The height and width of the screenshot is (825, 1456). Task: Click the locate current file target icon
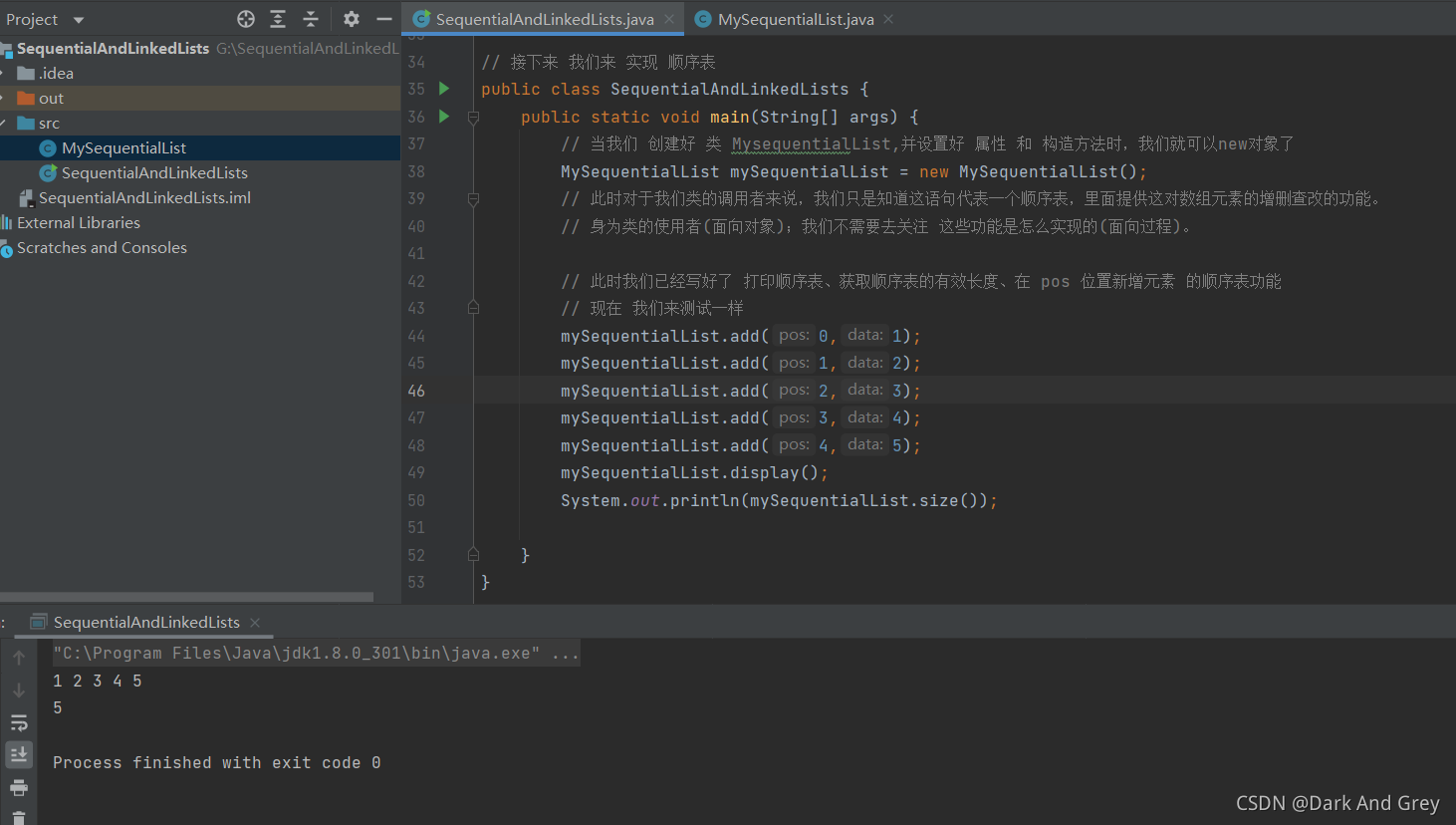(246, 19)
